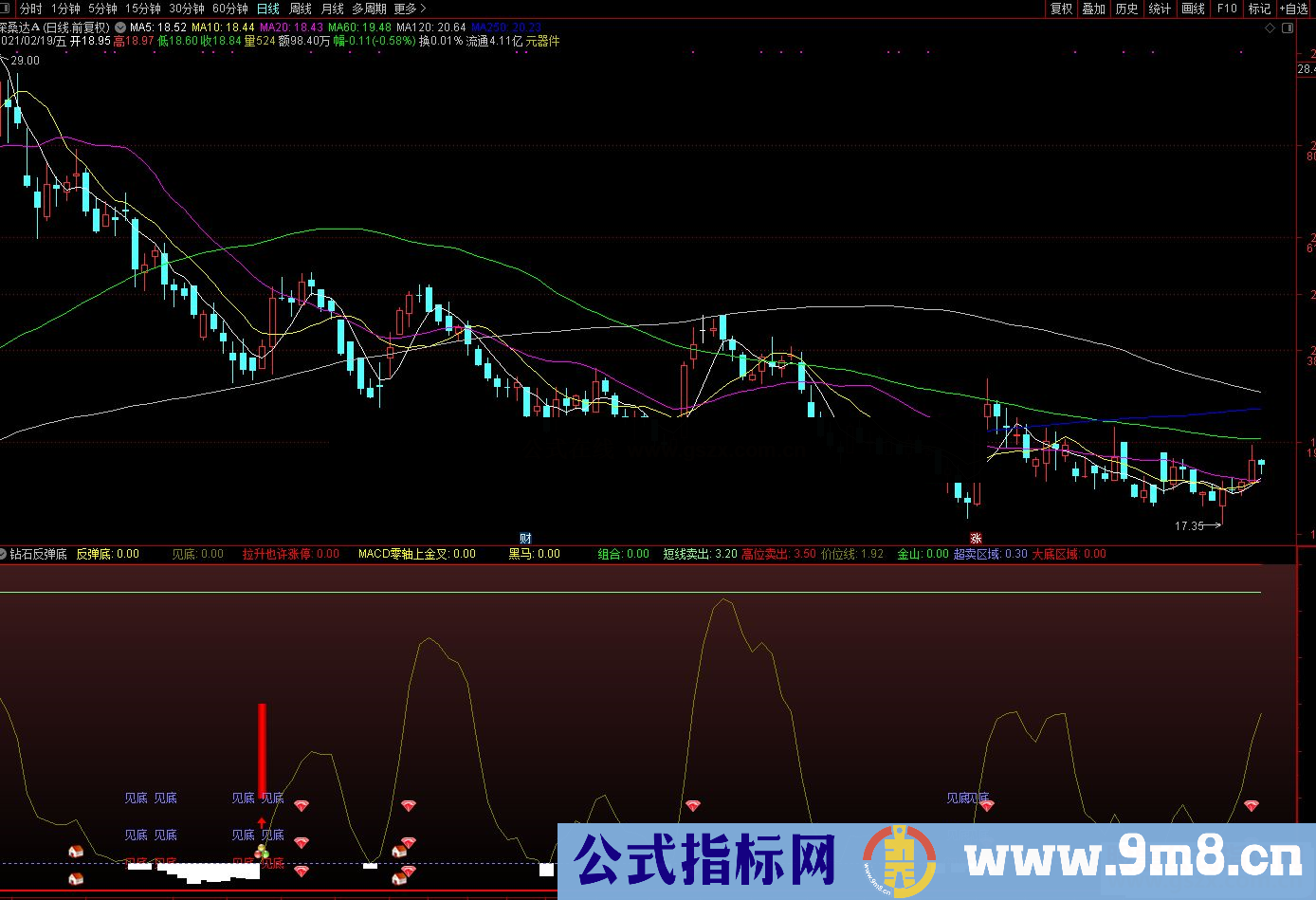
Task: Click the 元器件 sector link
Action: (x=545, y=41)
